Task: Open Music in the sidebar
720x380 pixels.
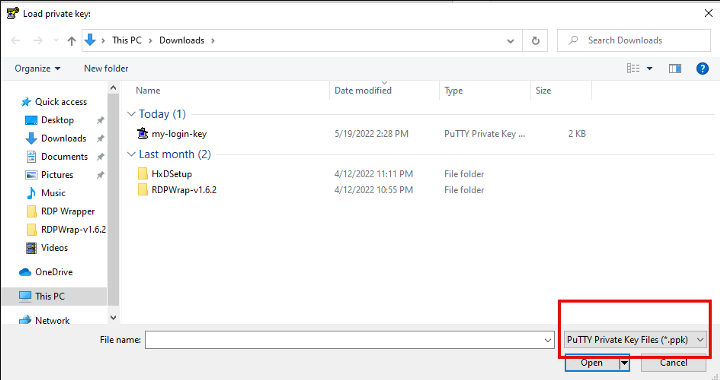Action: (53, 193)
